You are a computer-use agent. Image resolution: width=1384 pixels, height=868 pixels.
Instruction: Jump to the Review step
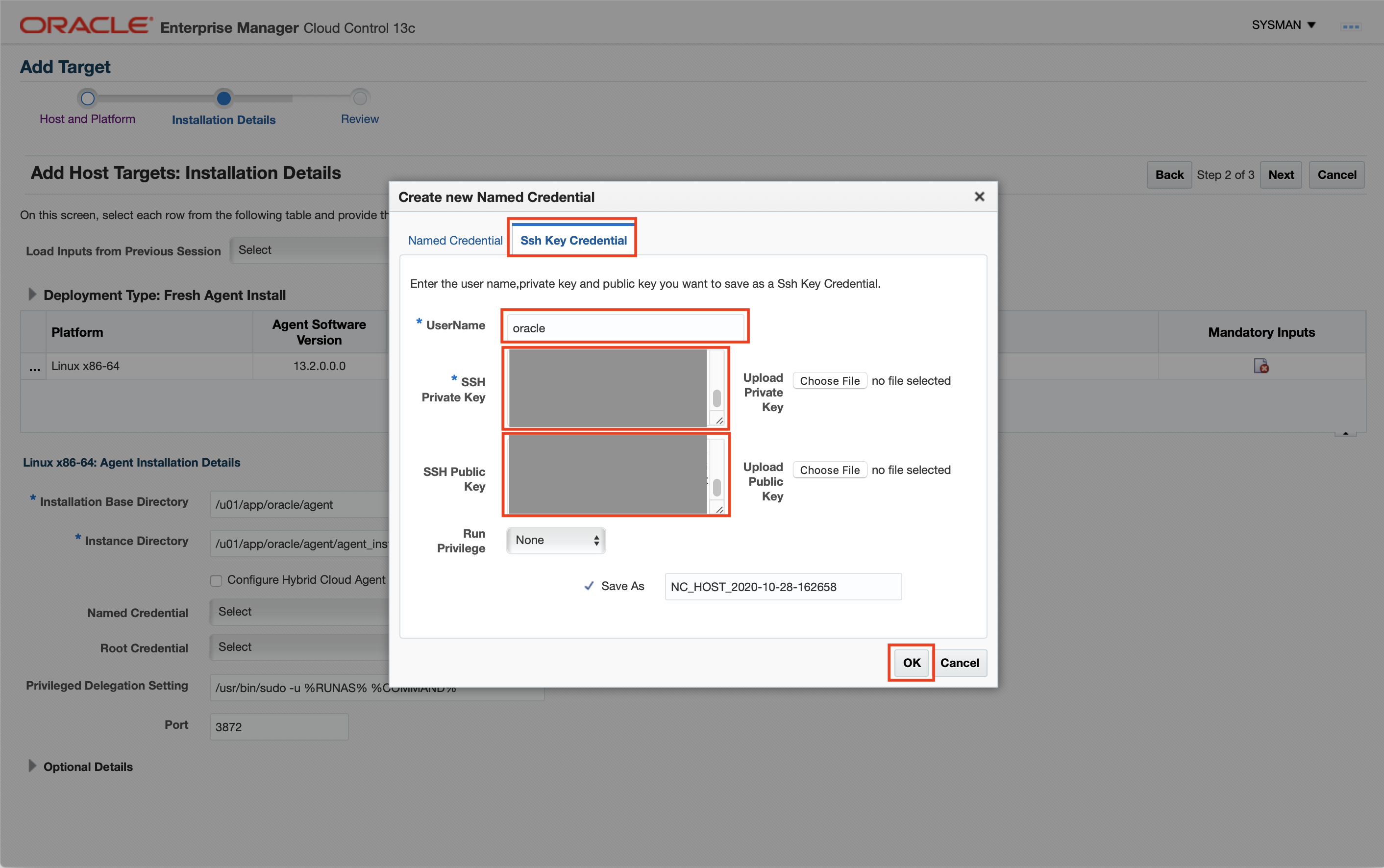pos(360,119)
